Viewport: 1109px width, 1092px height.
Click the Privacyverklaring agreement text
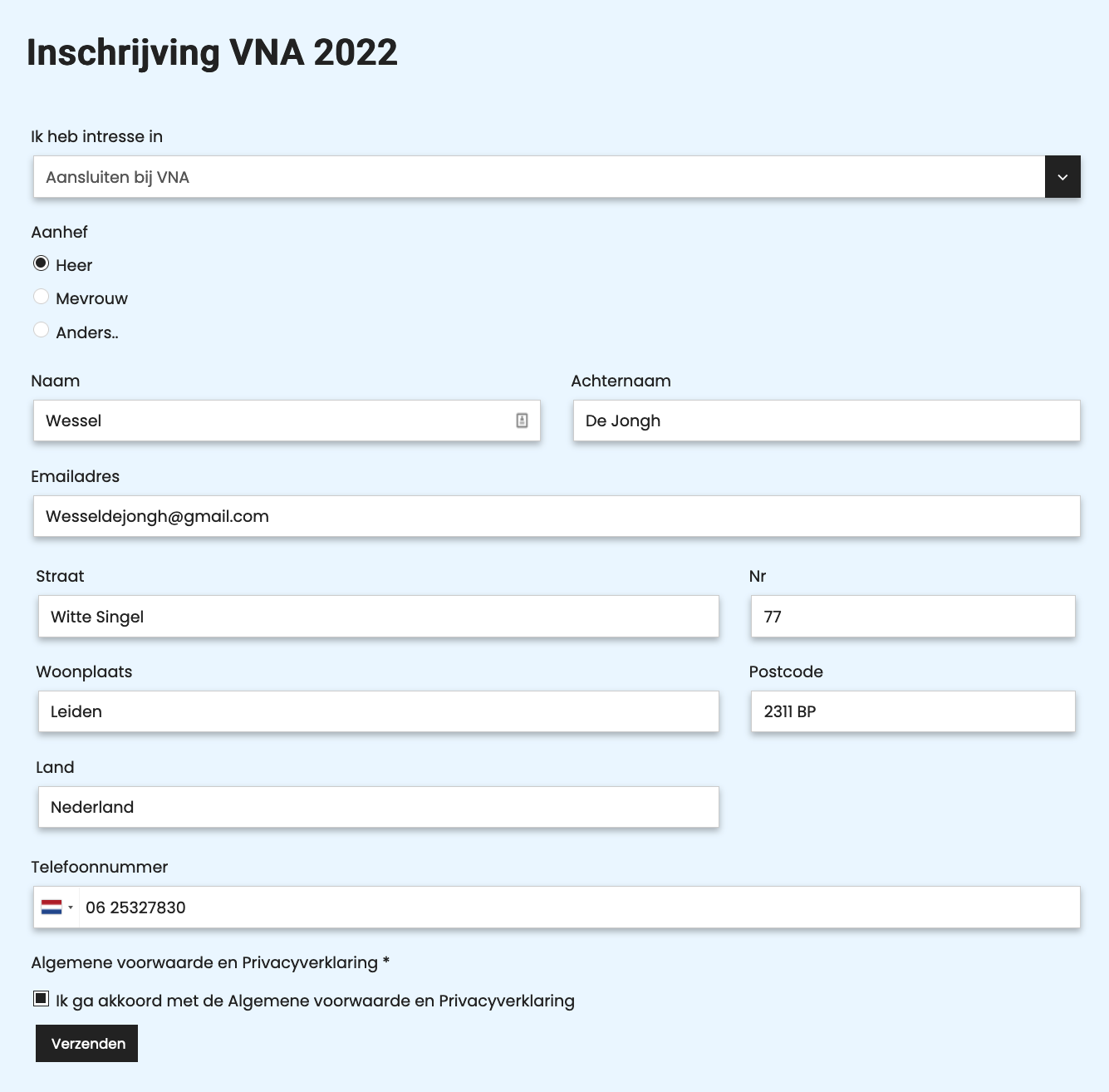(x=314, y=1000)
